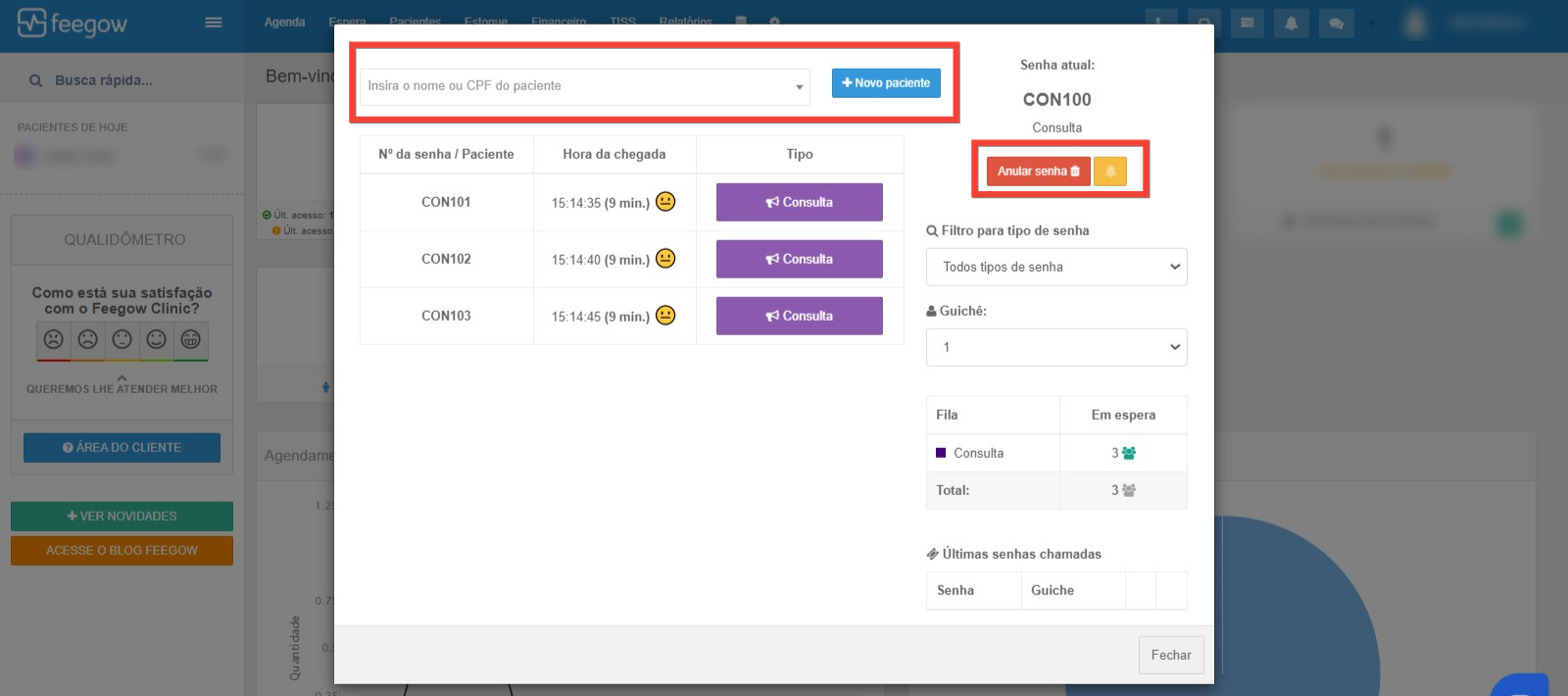Call CON101 with its Consulta button
Screen dimensions: 1568x696
pos(800,202)
